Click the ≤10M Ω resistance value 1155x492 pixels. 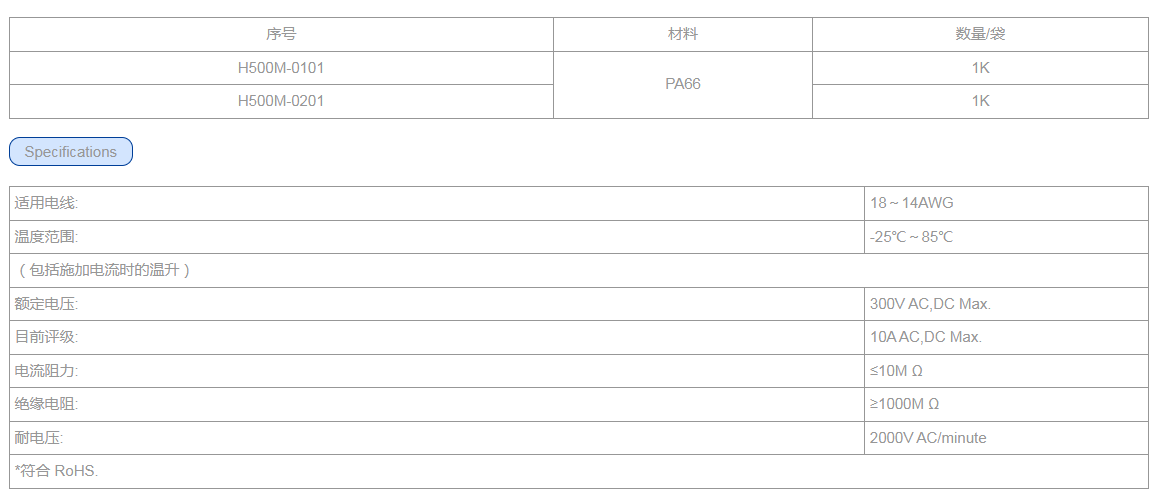tap(896, 371)
